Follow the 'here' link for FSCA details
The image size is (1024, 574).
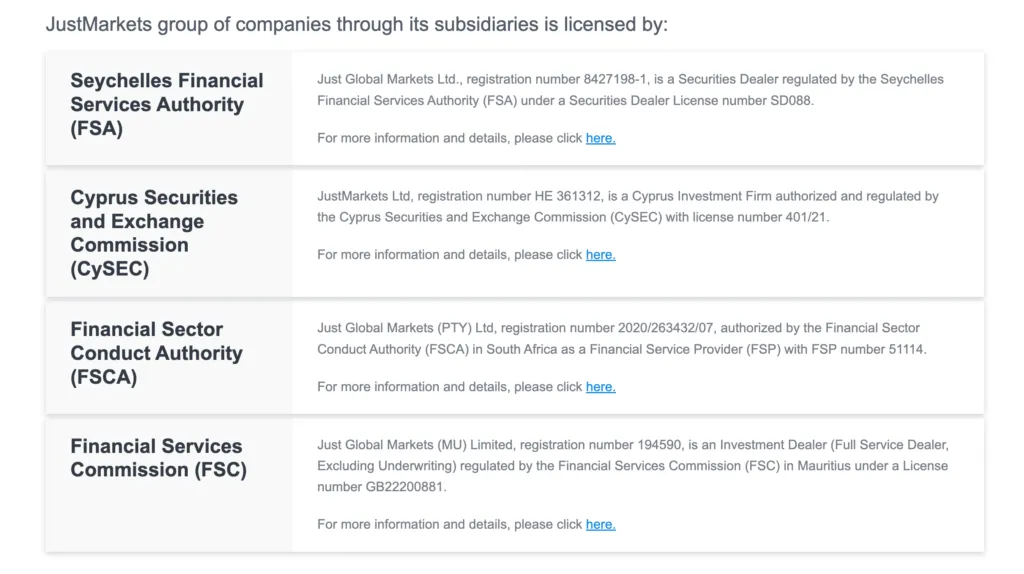(x=600, y=387)
